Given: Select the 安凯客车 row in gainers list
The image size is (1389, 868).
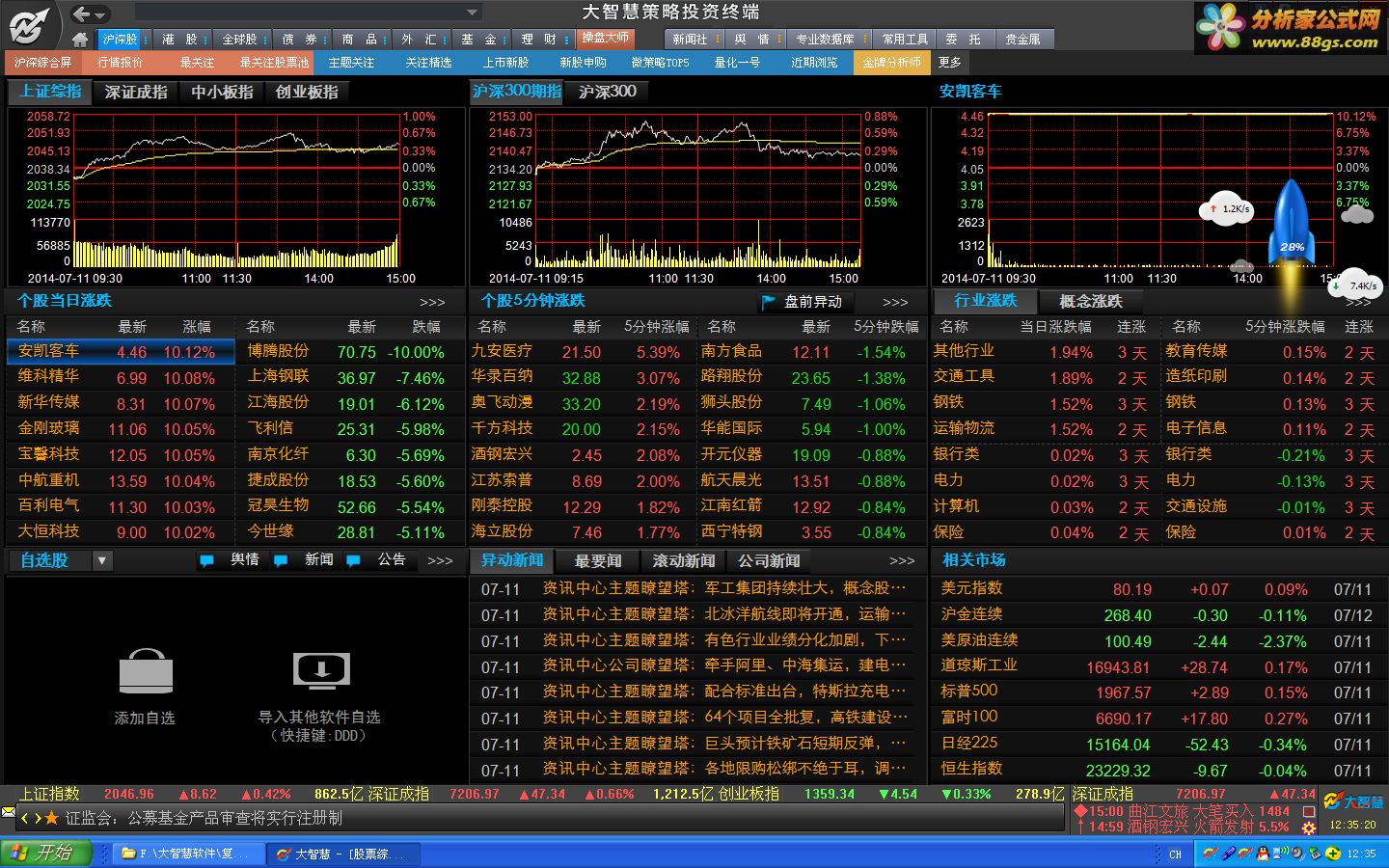Looking at the screenshot, I should 121,352.
